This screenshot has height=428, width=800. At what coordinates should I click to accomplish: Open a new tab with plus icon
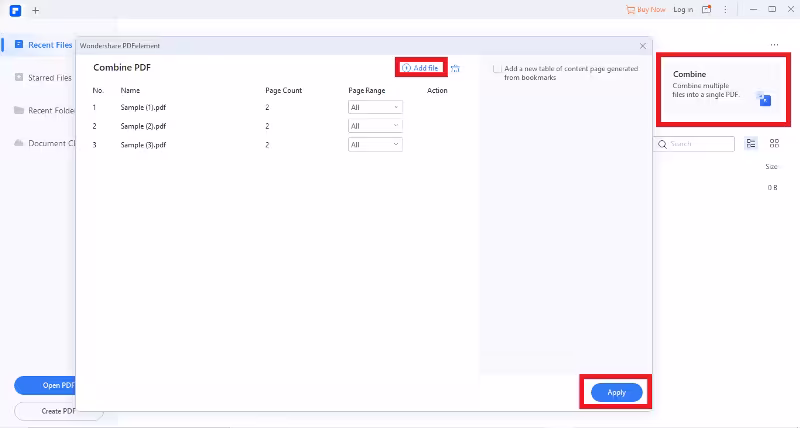pyautogui.click(x=35, y=10)
